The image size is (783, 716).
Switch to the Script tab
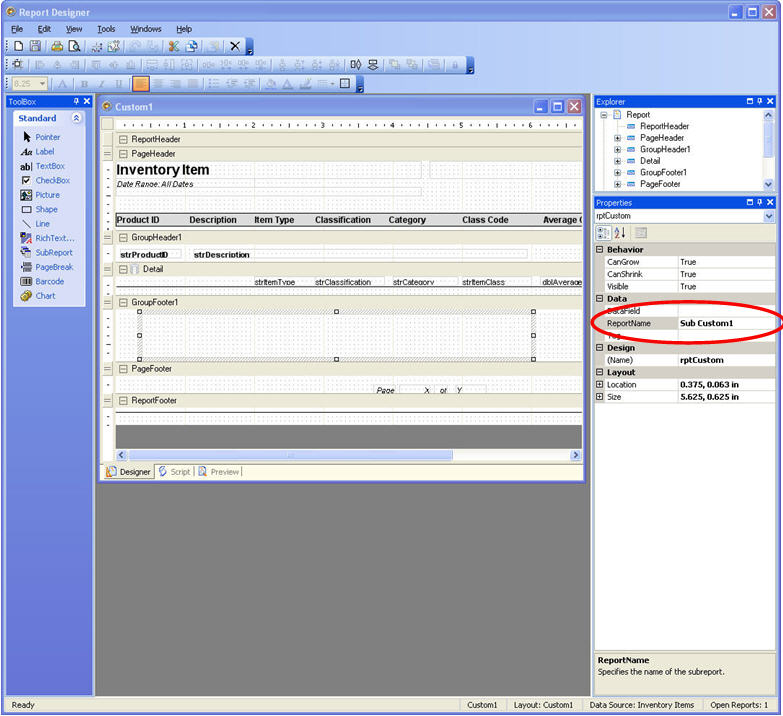click(175, 471)
